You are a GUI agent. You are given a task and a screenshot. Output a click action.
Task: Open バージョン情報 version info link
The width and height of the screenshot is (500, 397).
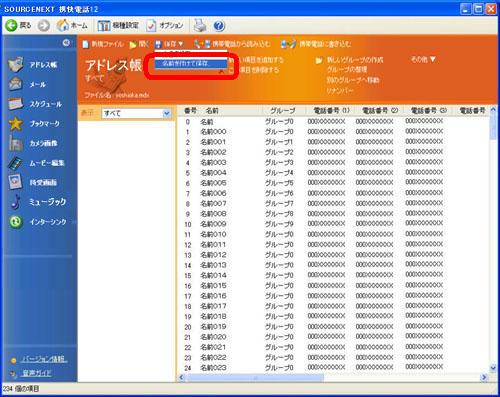pos(44,359)
